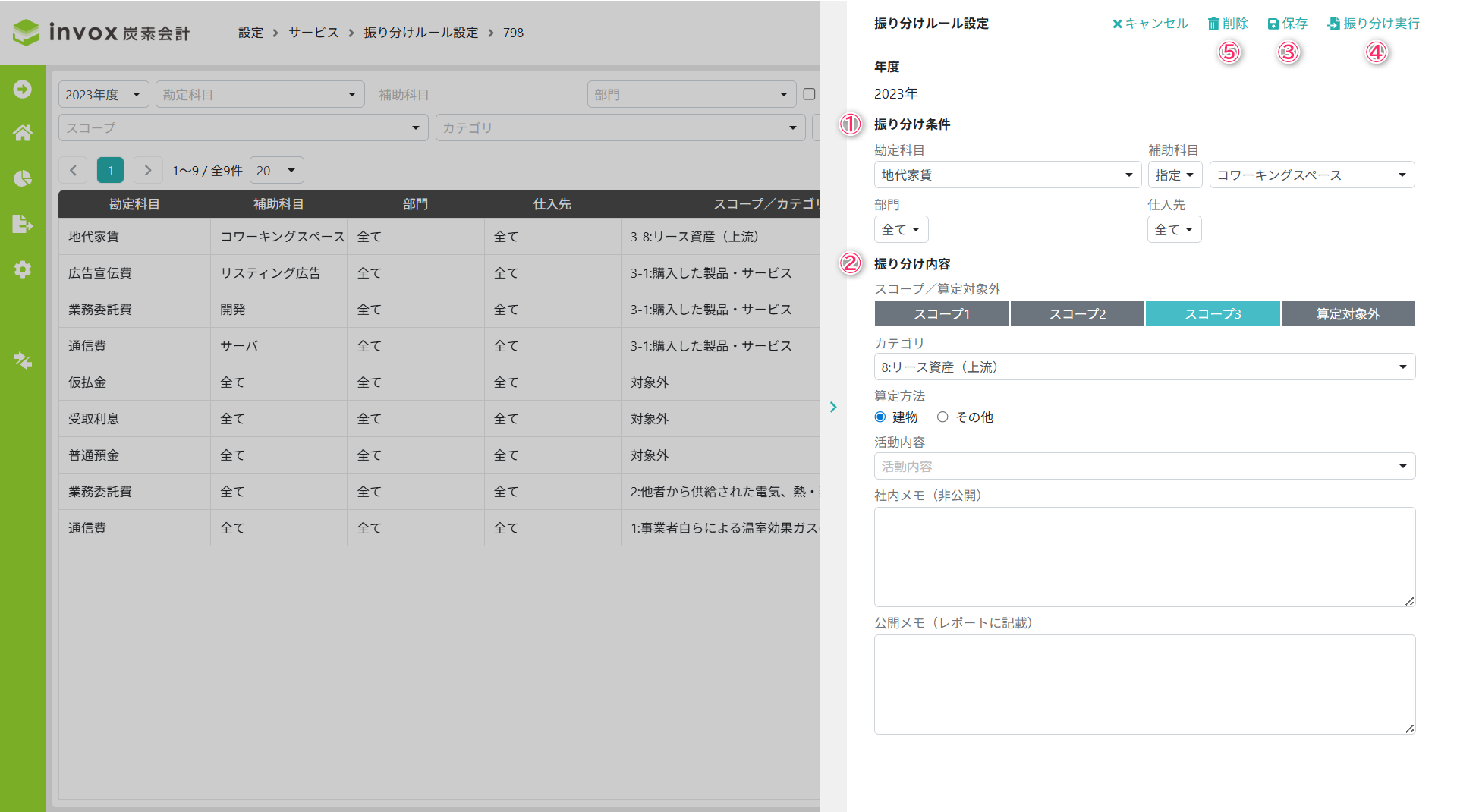
Task: Click 振り分けルール設定 breadcrumb link
Action: (421, 33)
